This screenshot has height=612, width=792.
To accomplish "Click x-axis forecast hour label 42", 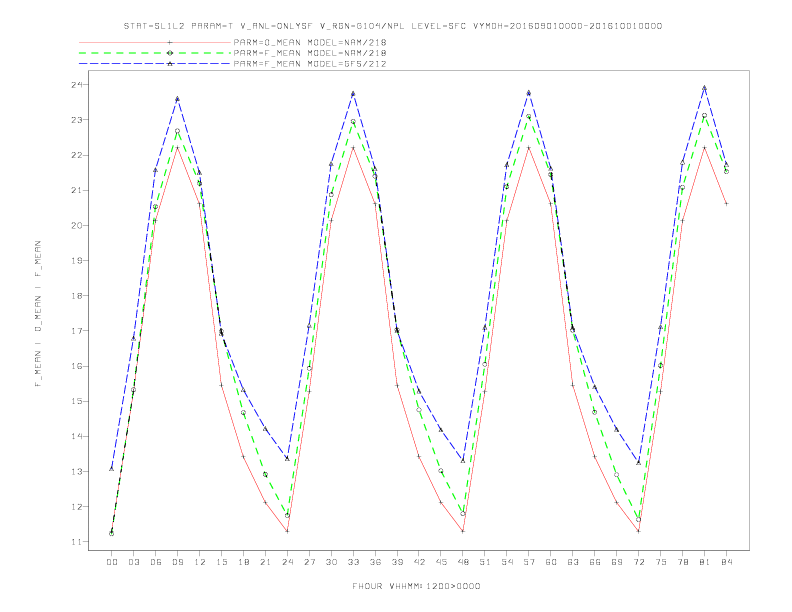I will (x=419, y=562).
